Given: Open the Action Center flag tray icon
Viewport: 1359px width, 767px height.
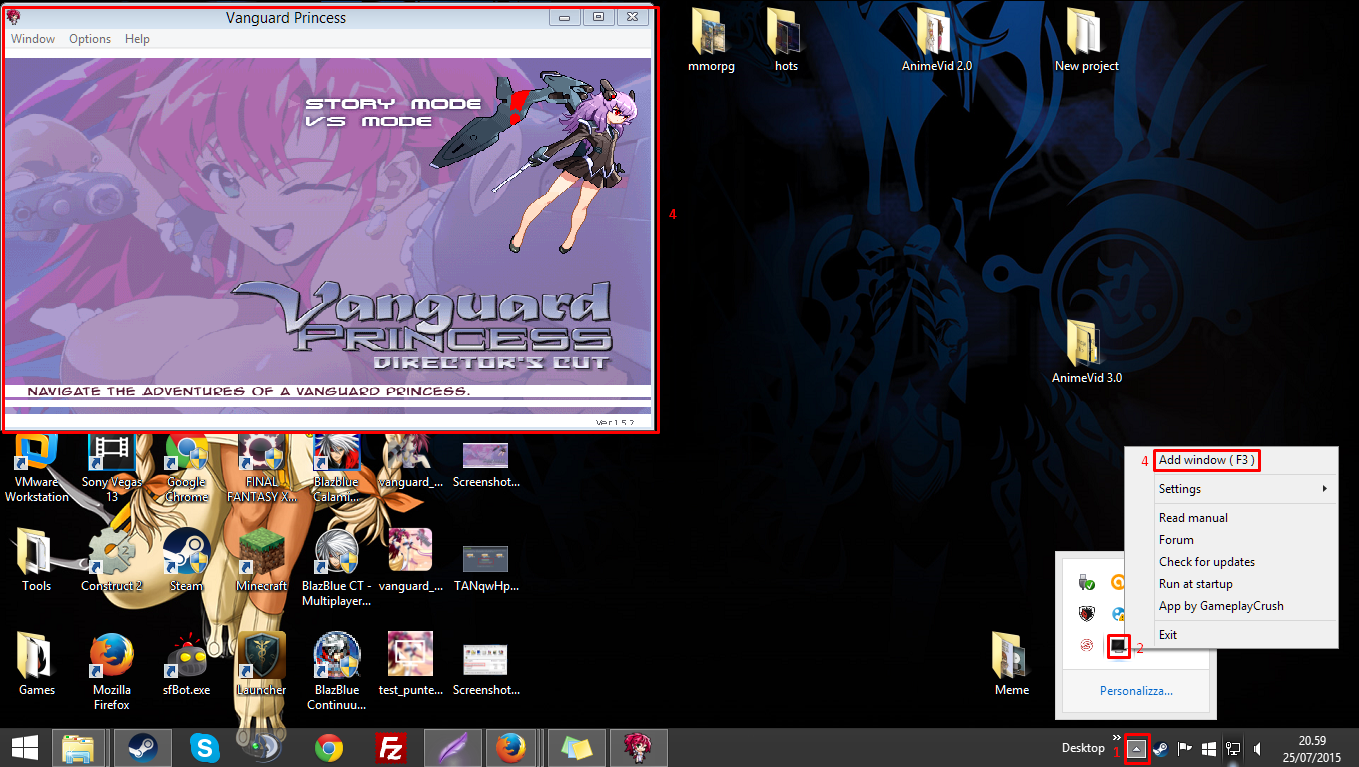Looking at the screenshot, I should coord(1184,748).
